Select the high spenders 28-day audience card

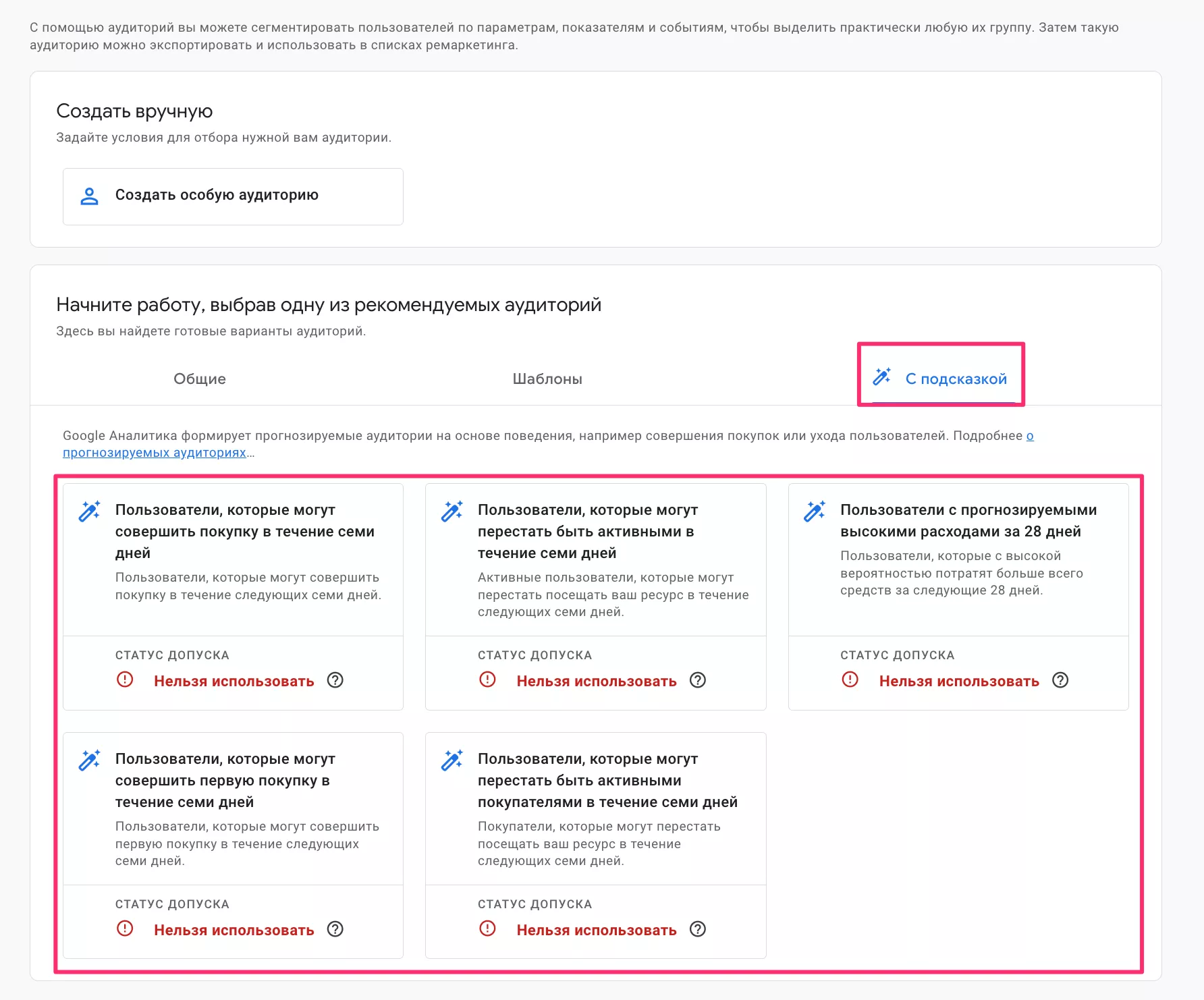click(x=959, y=560)
